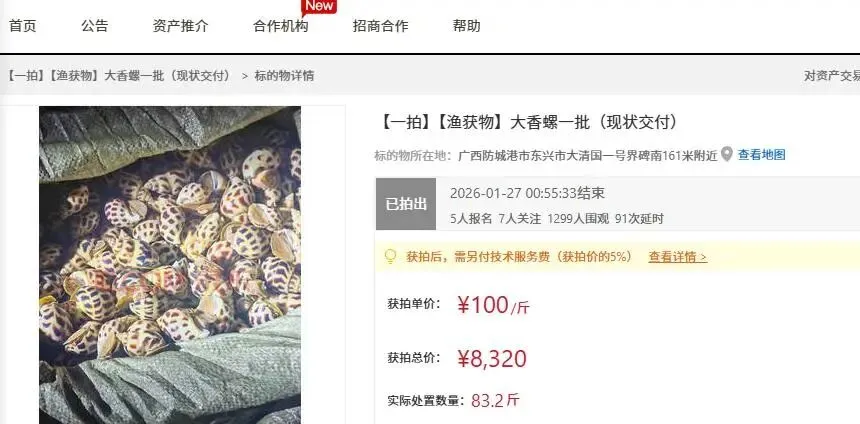Click 查看详情 link about service fee
The height and width of the screenshot is (424, 860).
(678, 257)
